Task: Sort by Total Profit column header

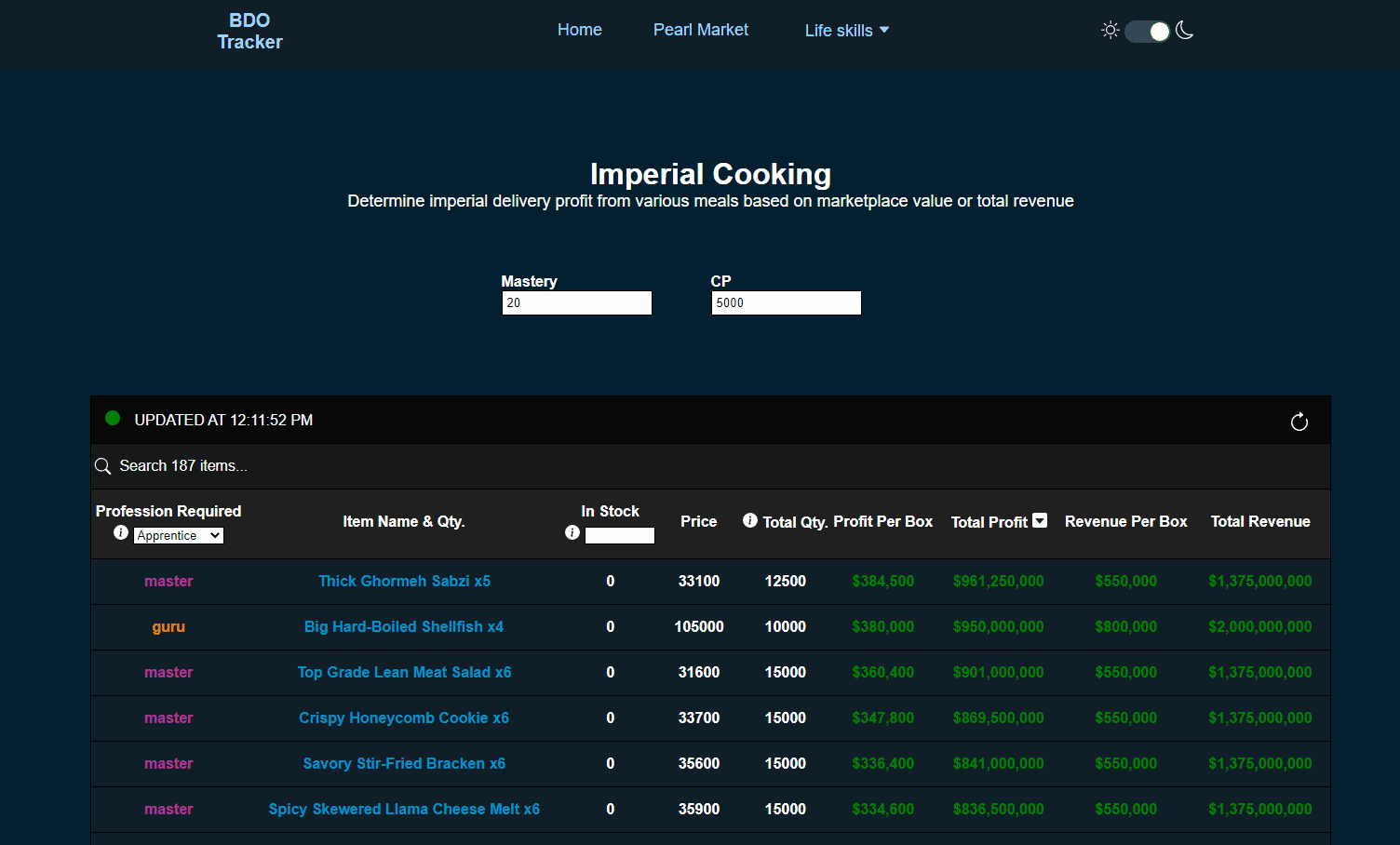Action: (989, 522)
